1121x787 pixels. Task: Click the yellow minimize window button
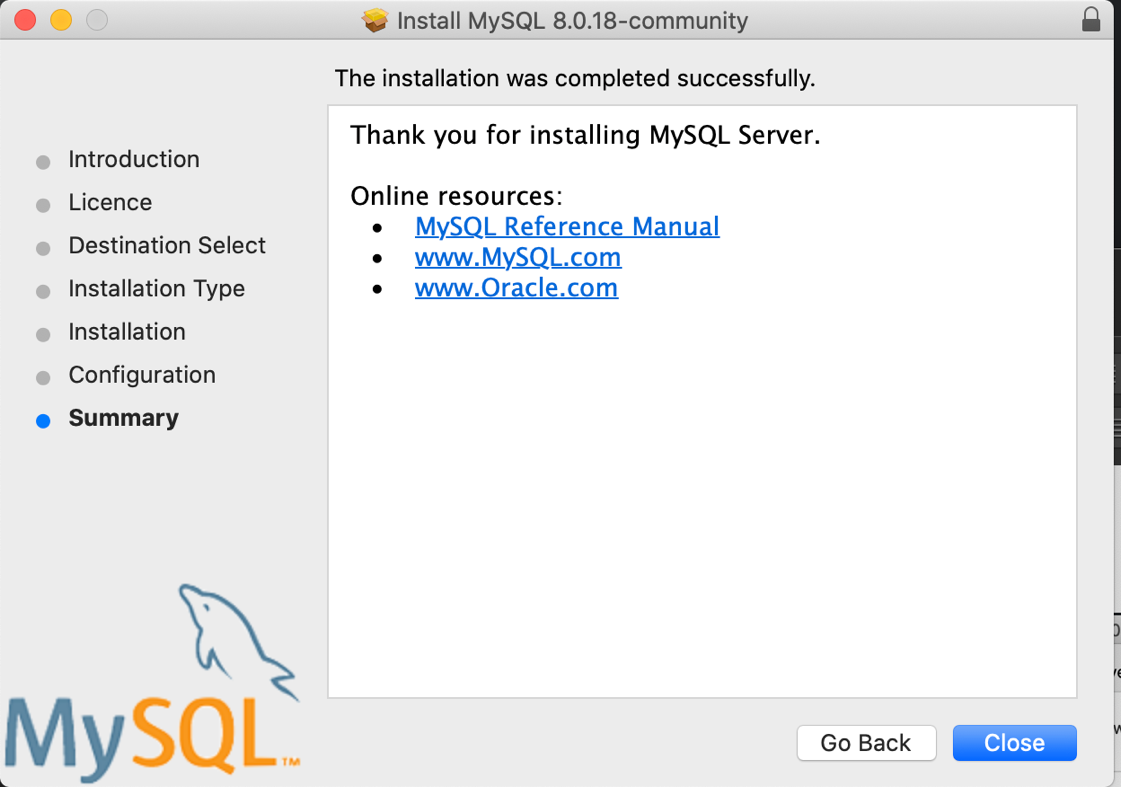pos(61,20)
